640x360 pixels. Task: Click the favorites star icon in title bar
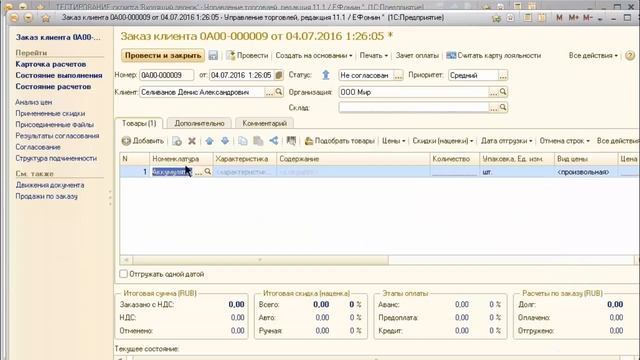(46, 18)
